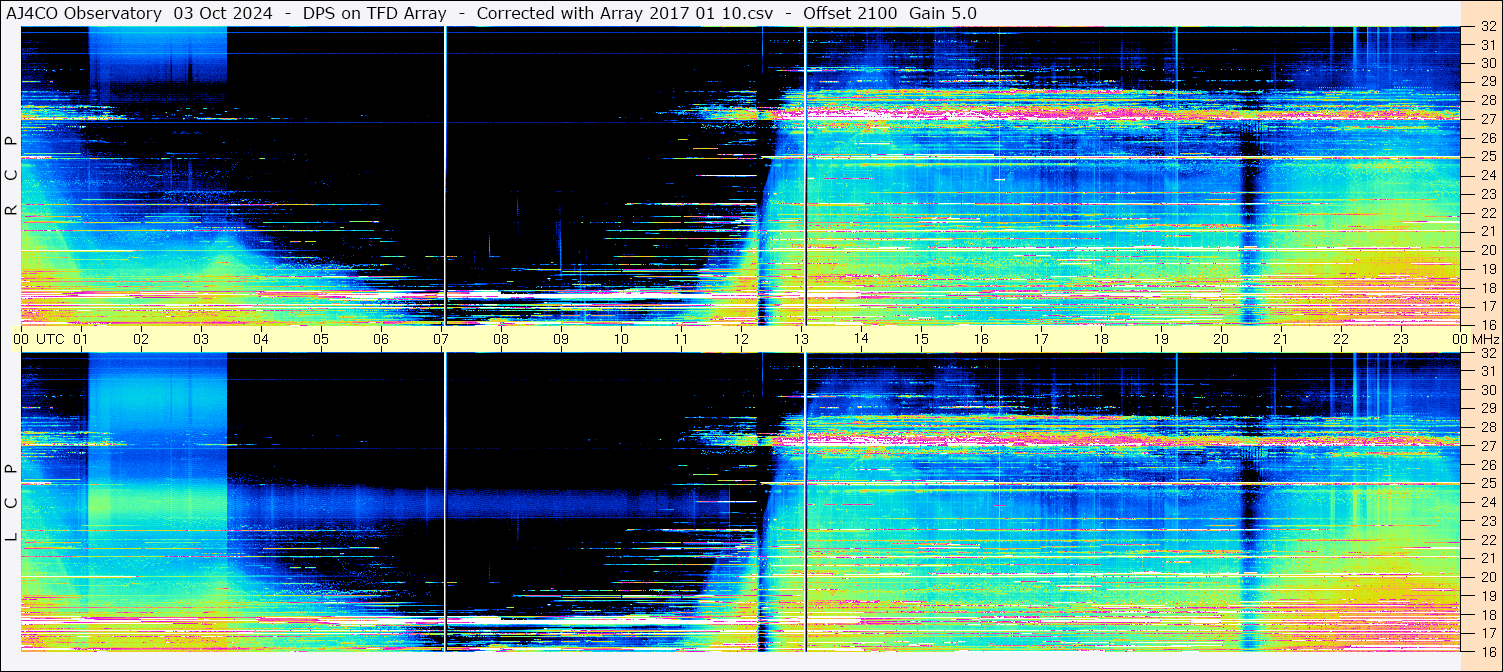1503x672 pixels.
Task: Select the 20 hour mark on UTC axis
Action: [1221, 339]
